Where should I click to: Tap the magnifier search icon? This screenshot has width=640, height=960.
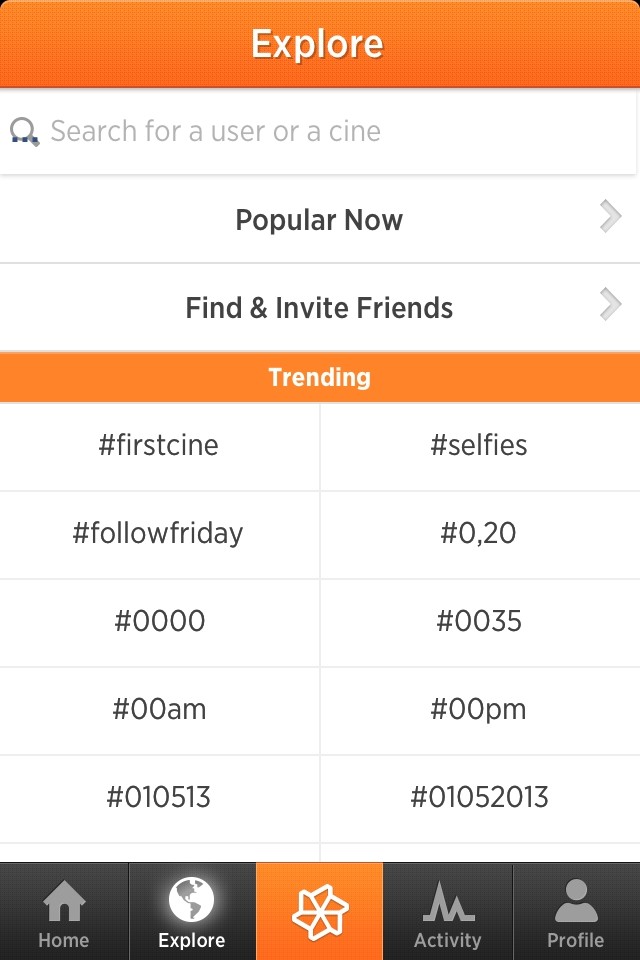pos(24,131)
